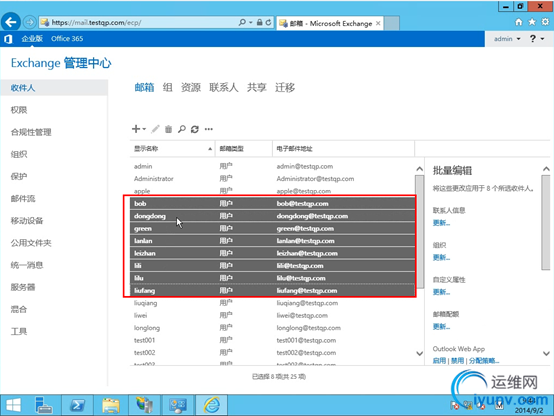Select 工具 in the left navigation
Screen dimensions: 554x416
19,332
